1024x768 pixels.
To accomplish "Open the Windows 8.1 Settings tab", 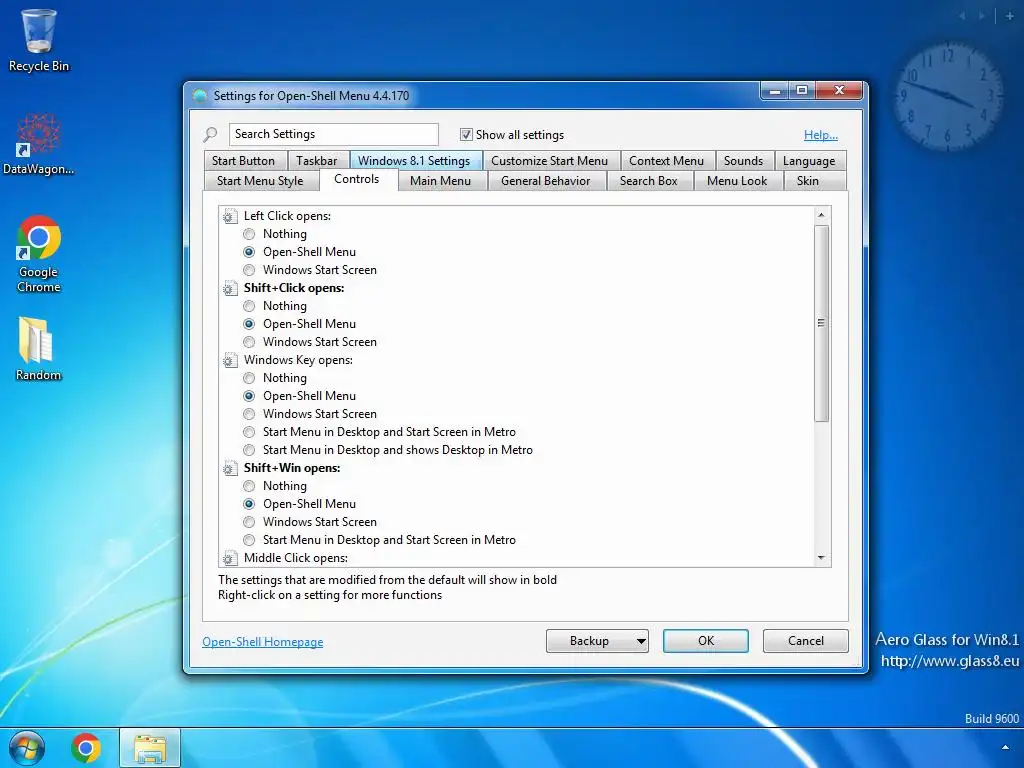I will pos(414,161).
